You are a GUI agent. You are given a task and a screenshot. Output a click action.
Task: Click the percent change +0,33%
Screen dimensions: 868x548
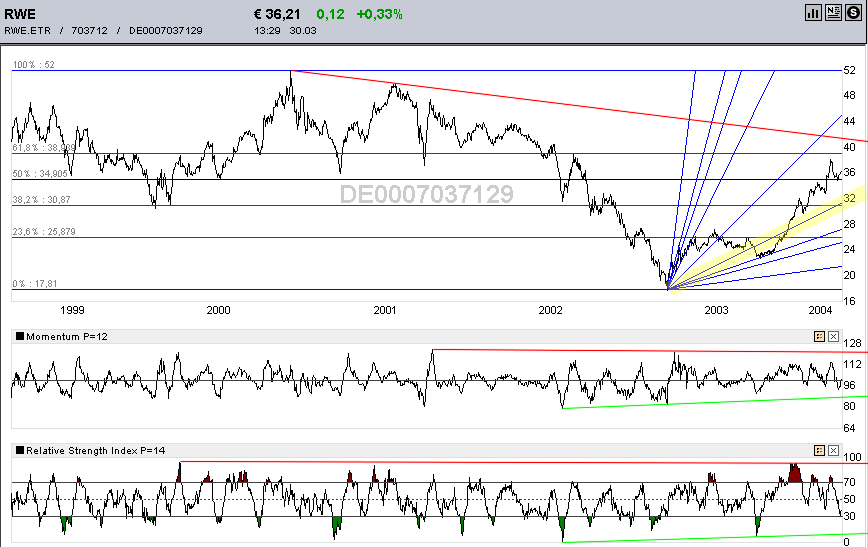tap(379, 14)
